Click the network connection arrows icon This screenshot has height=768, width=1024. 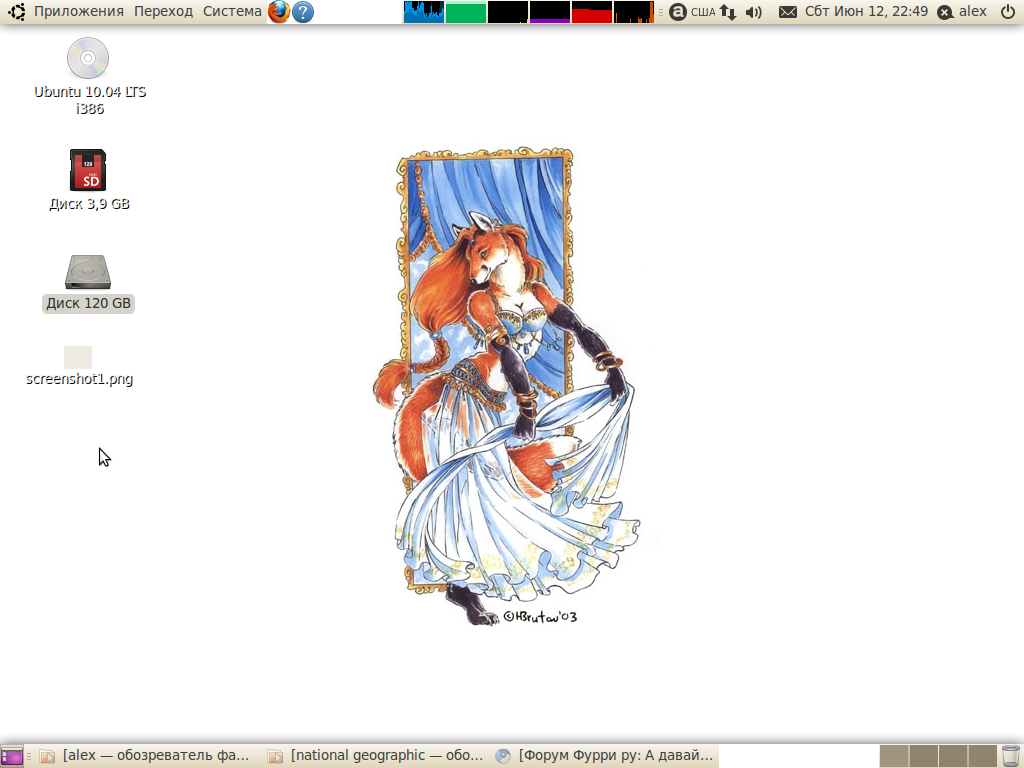tap(729, 12)
